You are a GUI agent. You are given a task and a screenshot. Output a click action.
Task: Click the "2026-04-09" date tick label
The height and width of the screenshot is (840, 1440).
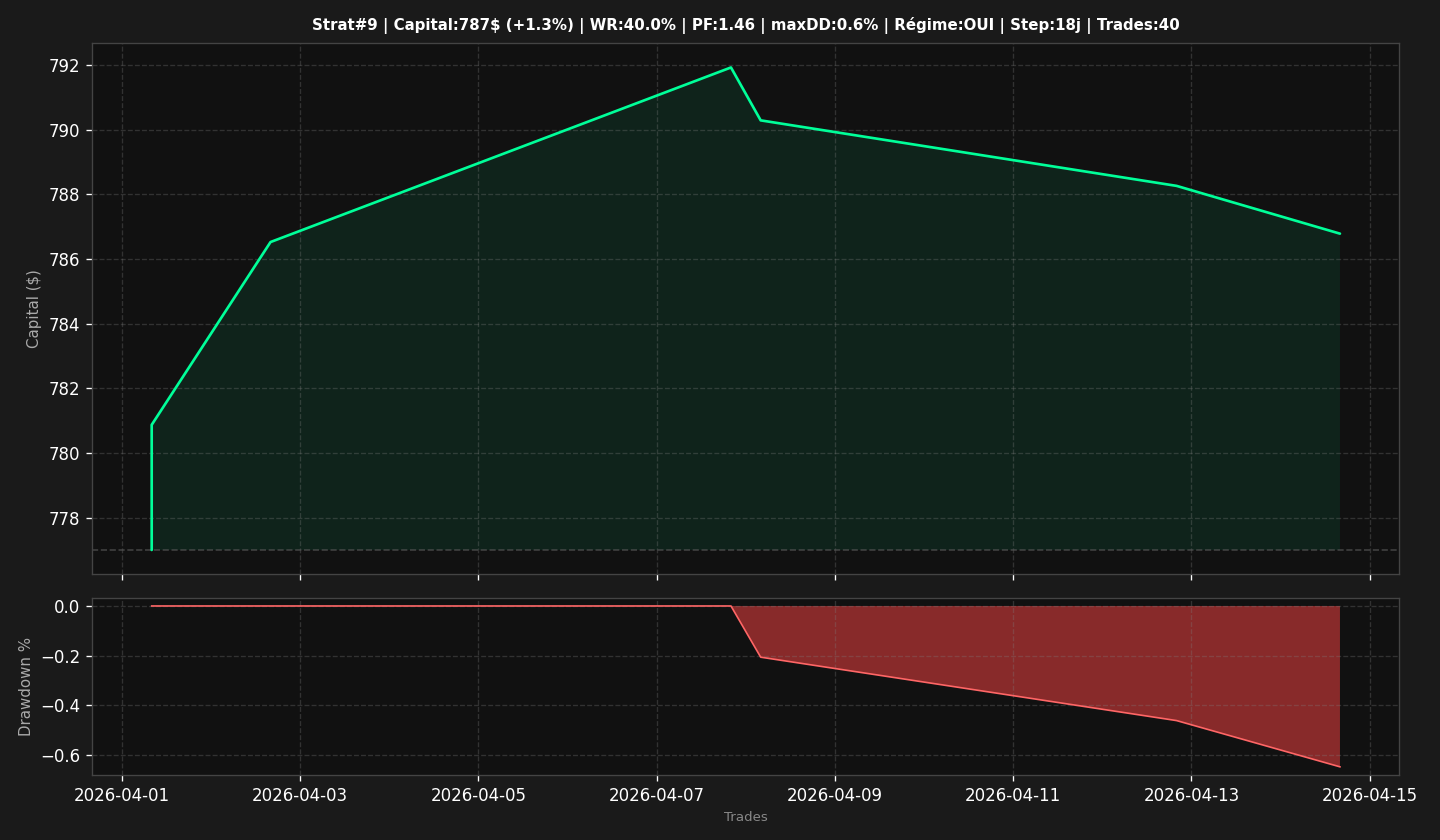tap(835, 795)
